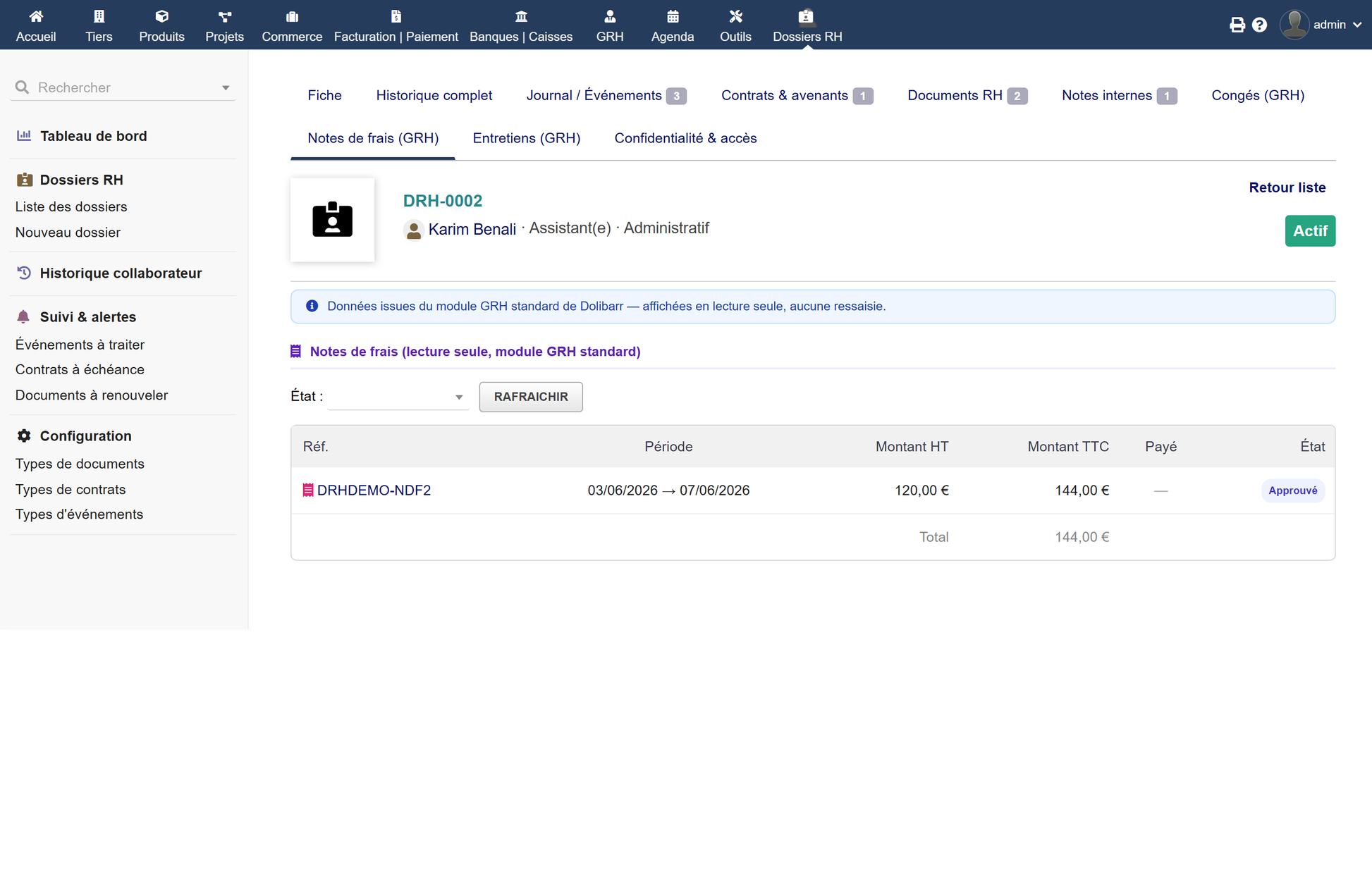
Task: Click the help question mark icon
Action: coord(1259,25)
